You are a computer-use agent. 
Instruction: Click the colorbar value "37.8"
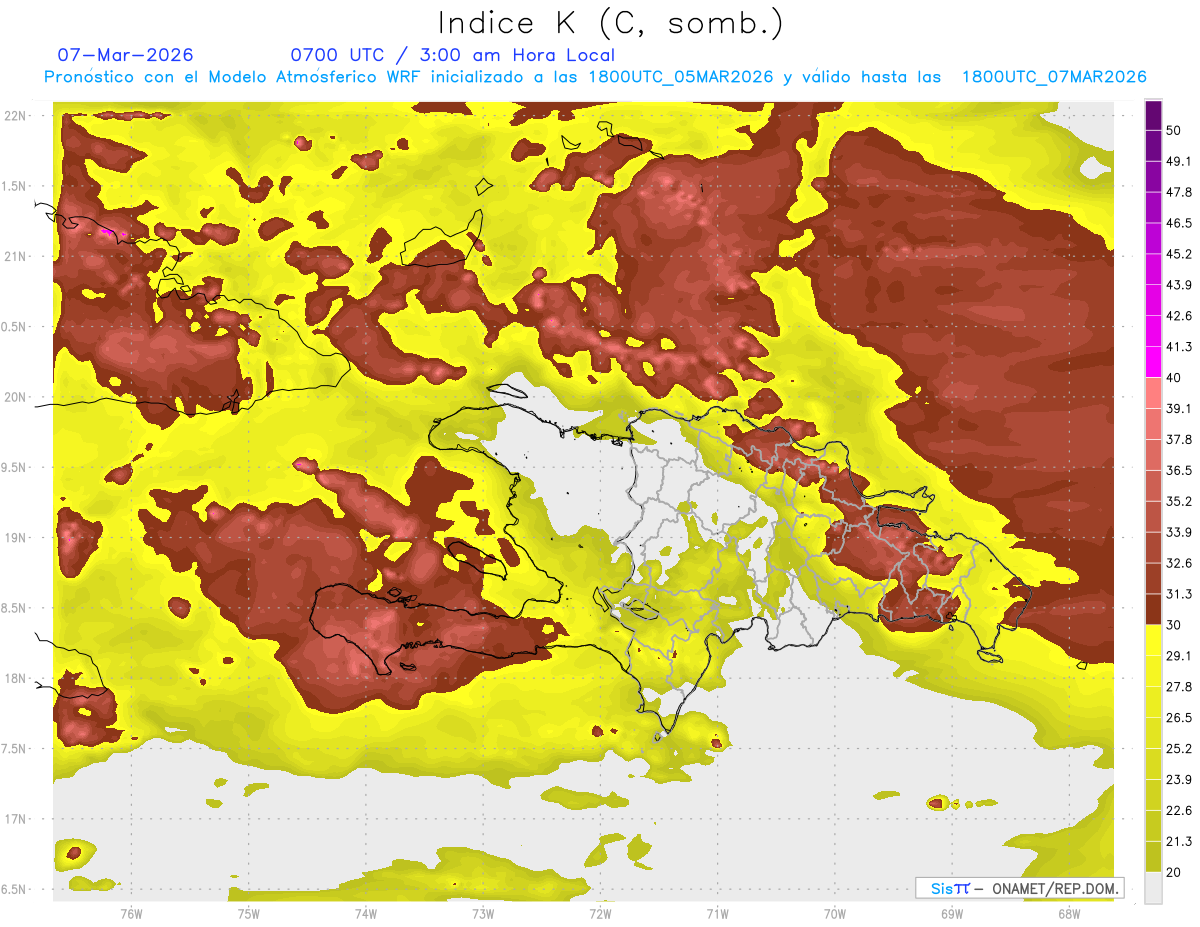tap(1178, 439)
